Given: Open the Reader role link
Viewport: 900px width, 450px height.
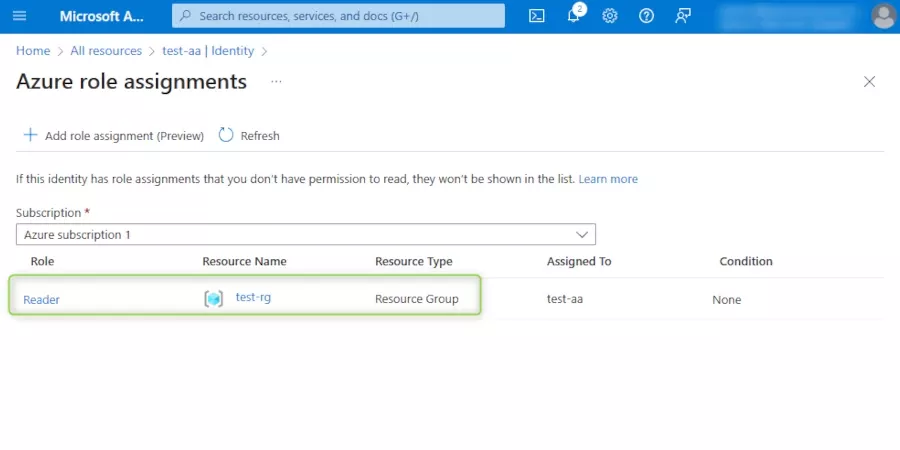Looking at the screenshot, I should click(x=41, y=300).
